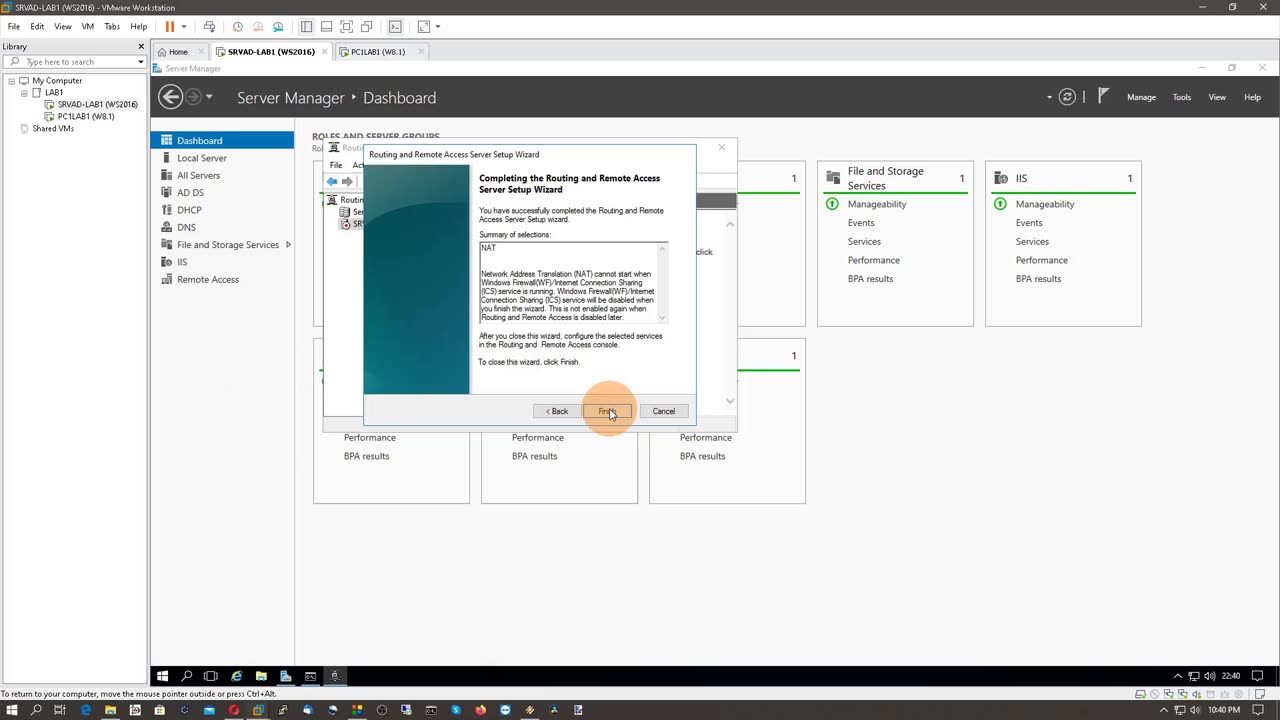Open Command Prompt in guest taskbar
Viewport: 1280px width, 720px height.
pyautogui.click(x=310, y=676)
